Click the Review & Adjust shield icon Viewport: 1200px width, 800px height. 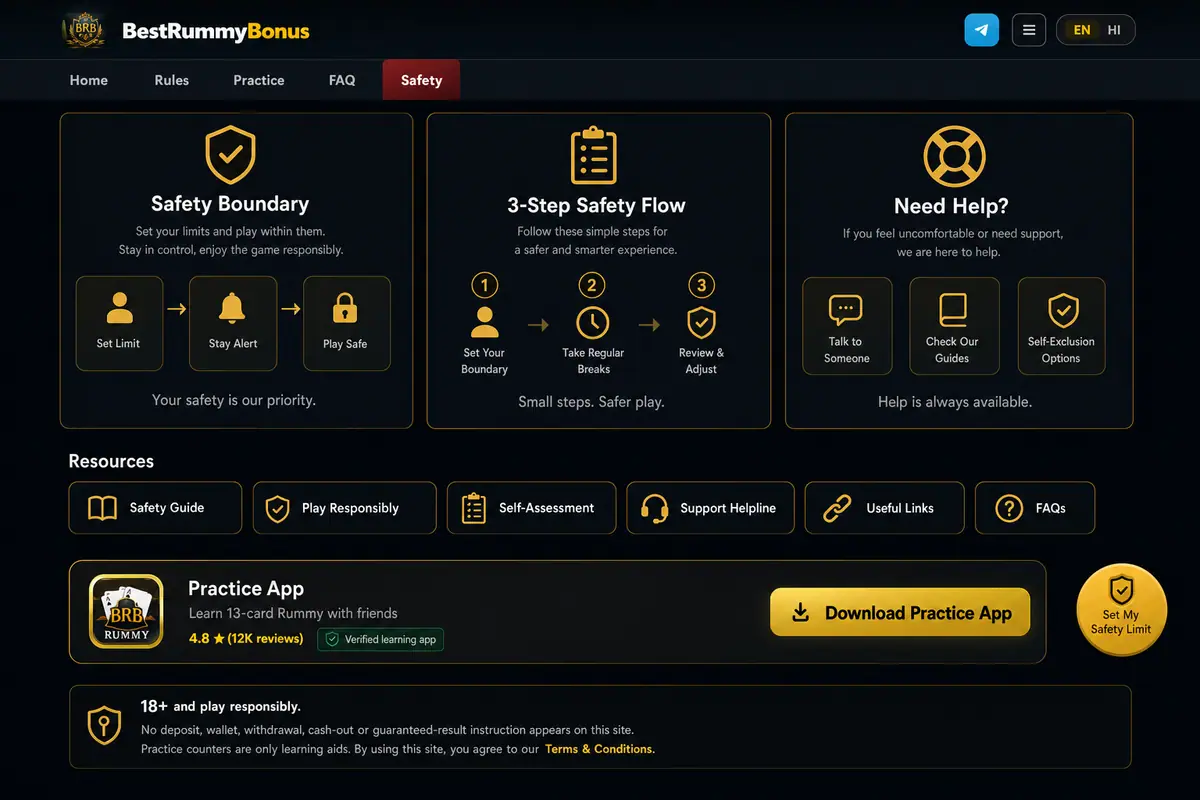click(701, 323)
